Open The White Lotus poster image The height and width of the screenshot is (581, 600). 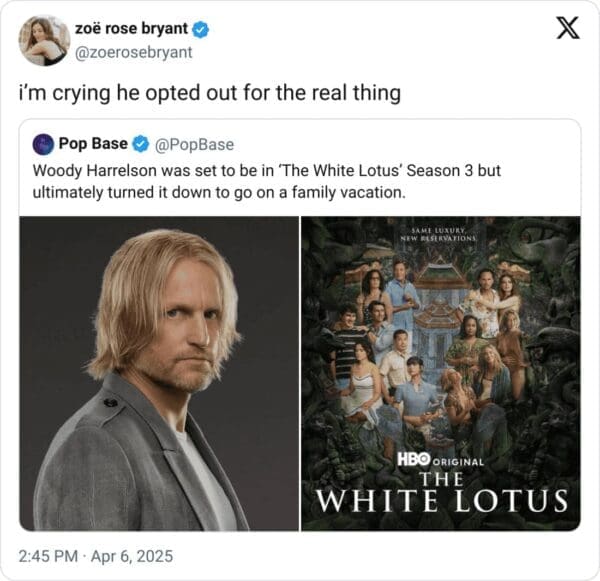440,373
